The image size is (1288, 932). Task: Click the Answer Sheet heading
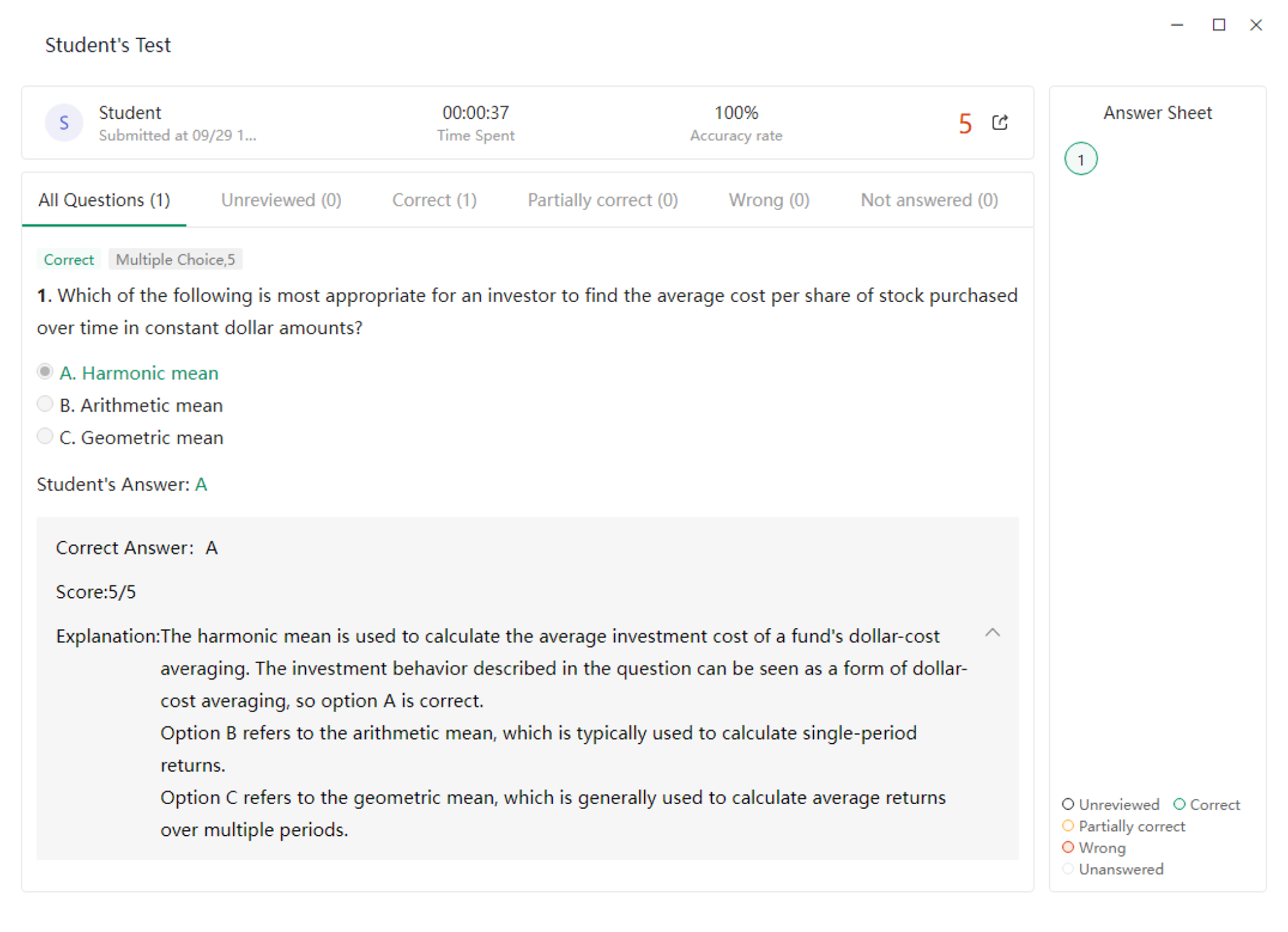click(x=1157, y=113)
